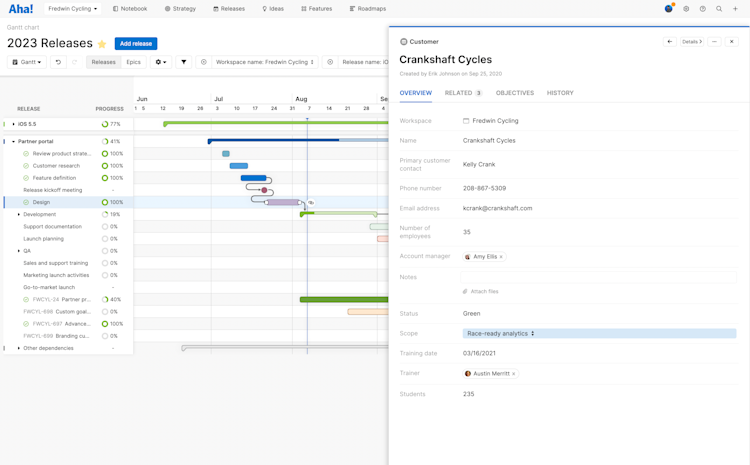Switch to the Related tab
Image resolution: width=750 pixels, height=465 pixels.
[x=463, y=93]
